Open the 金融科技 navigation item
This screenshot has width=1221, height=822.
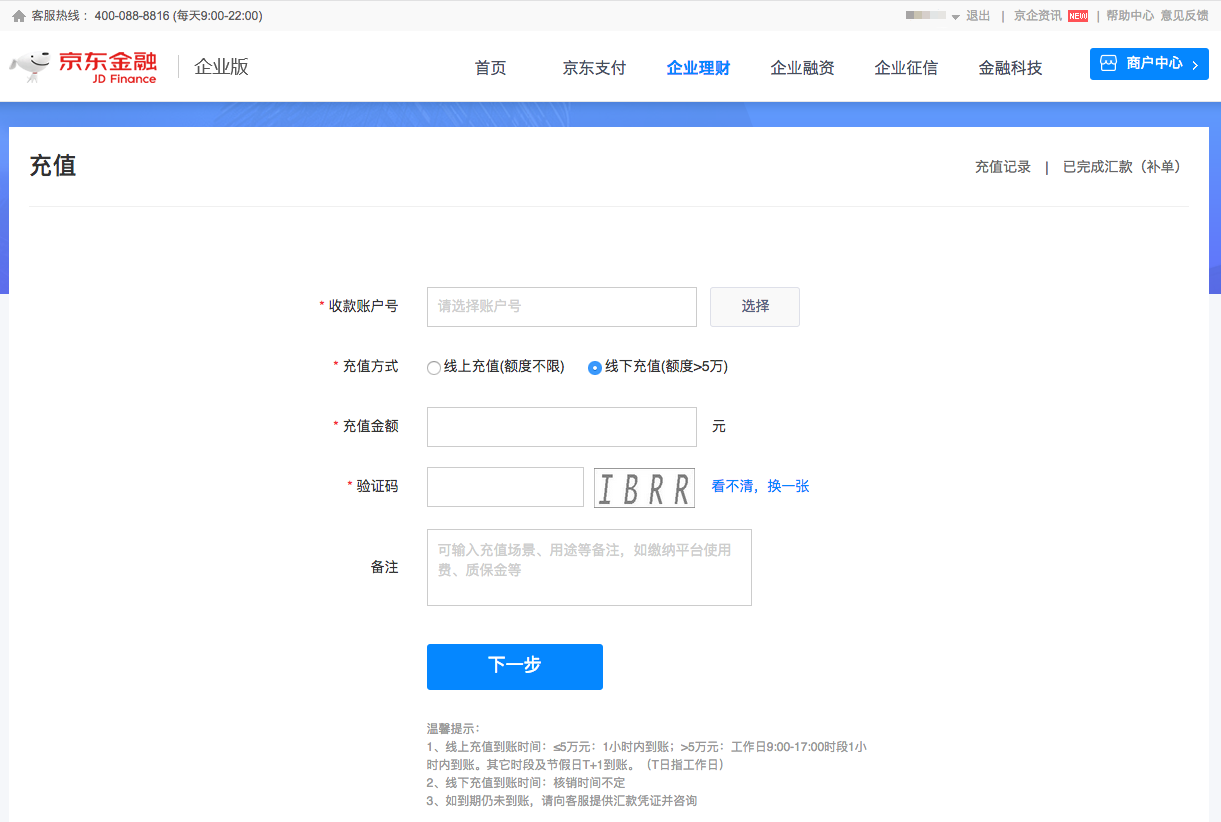[1010, 68]
